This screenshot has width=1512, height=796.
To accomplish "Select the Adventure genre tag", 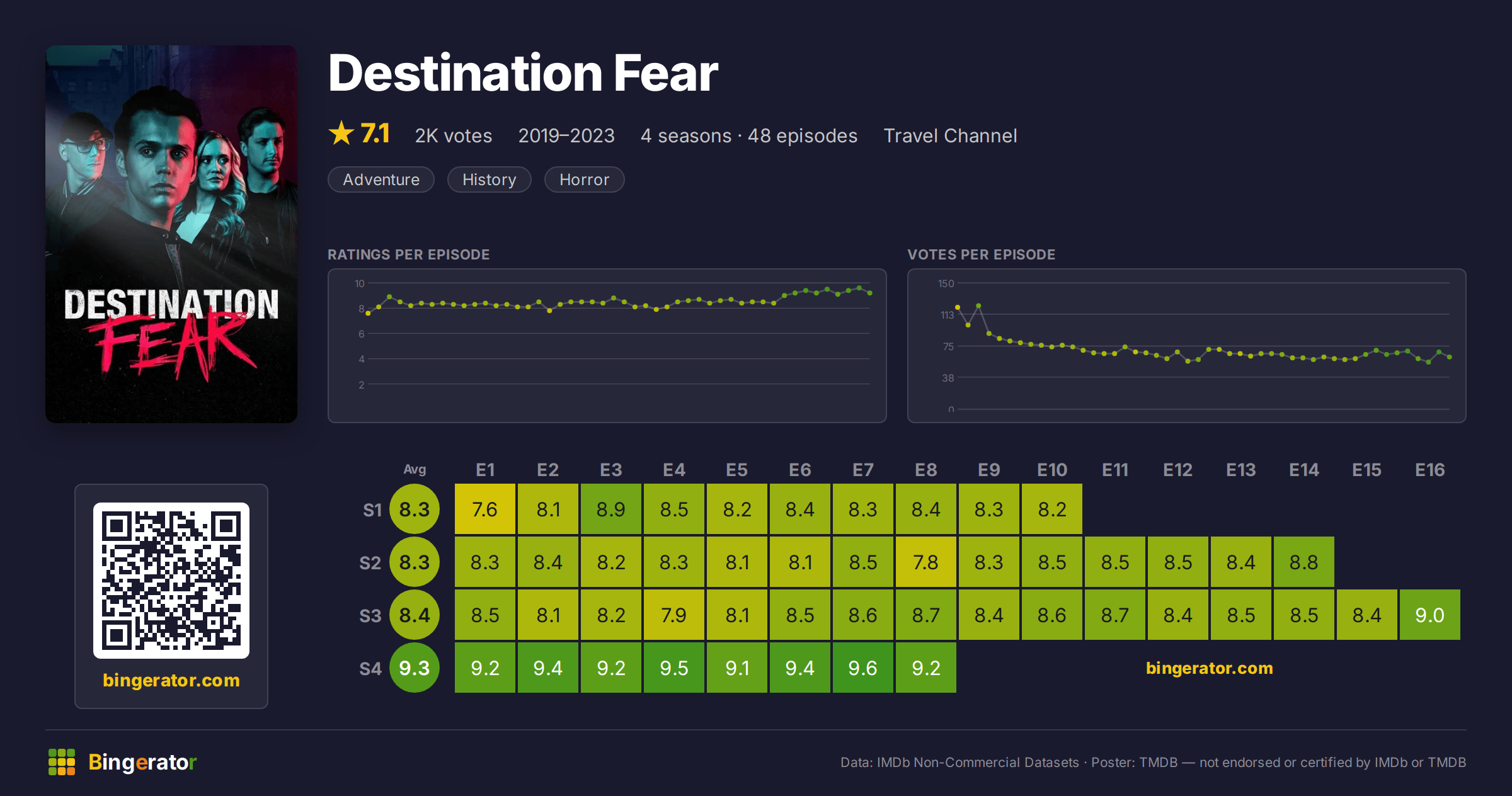I will [x=381, y=179].
